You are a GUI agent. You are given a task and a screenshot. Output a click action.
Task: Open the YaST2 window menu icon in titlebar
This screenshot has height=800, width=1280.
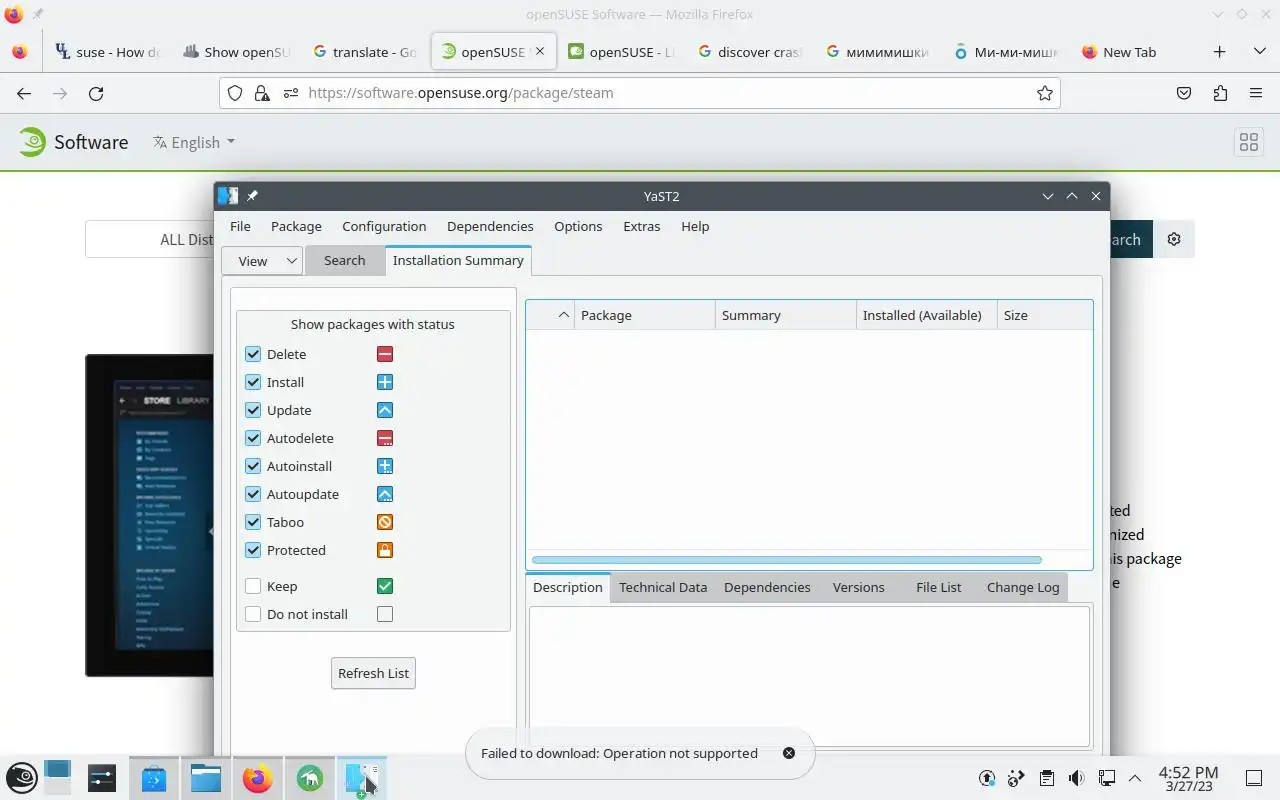point(228,196)
